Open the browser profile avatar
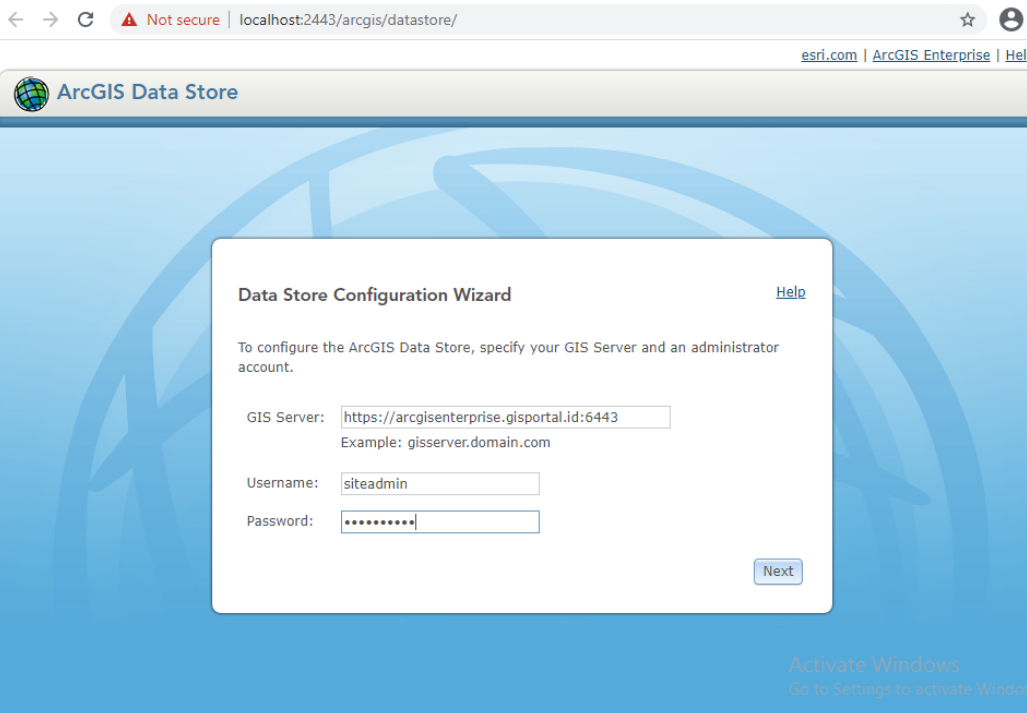Screen dimensions: 1027x713 (x=1011, y=20)
